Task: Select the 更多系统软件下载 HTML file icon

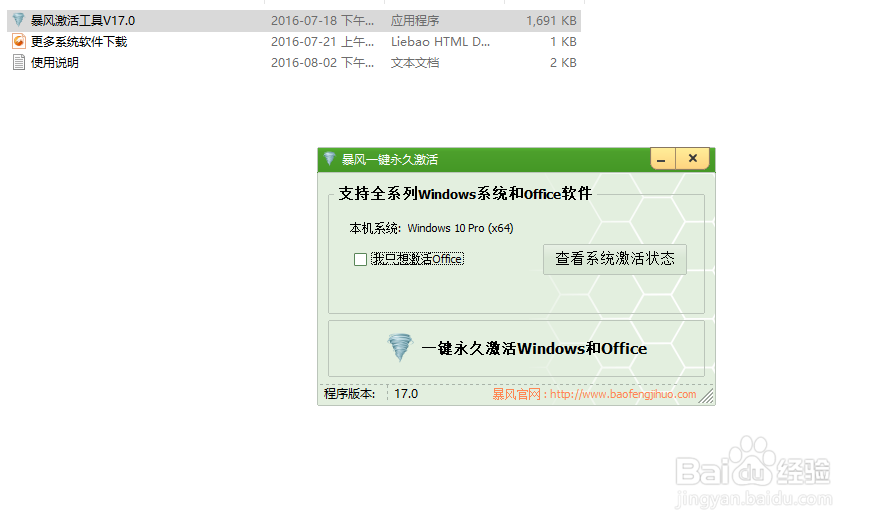Action: point(19,41)
